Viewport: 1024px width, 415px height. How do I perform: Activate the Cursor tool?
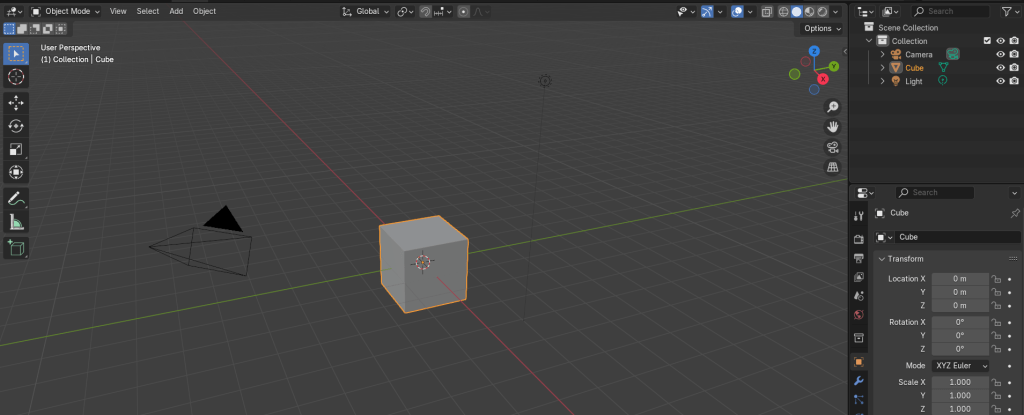(x=16, y=77)
